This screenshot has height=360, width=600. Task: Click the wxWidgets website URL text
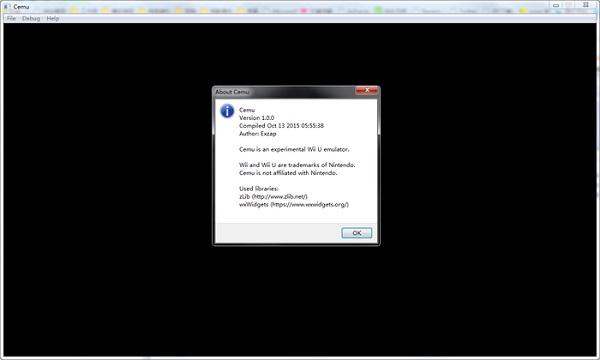[x=310, y=205]
